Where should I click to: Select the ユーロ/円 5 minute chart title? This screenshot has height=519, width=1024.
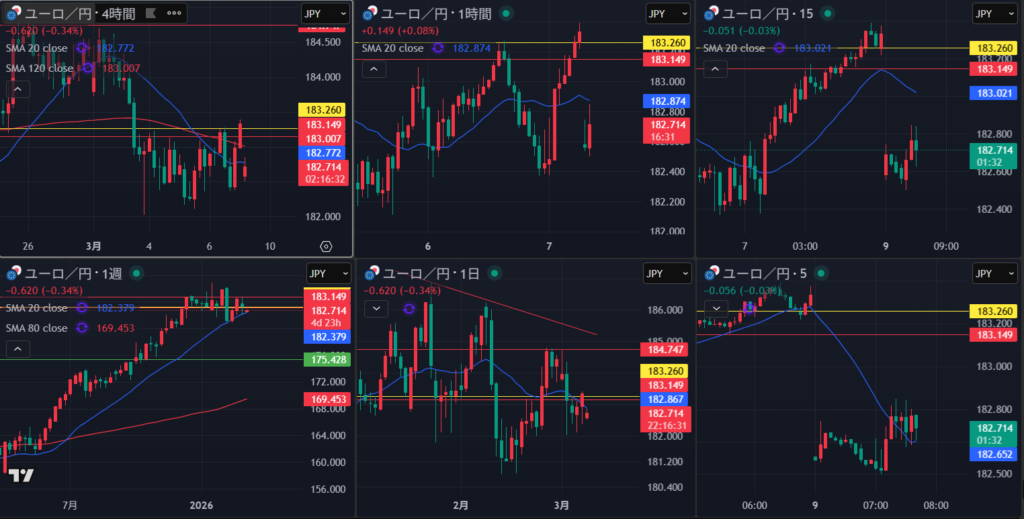[x=760, y=273]
